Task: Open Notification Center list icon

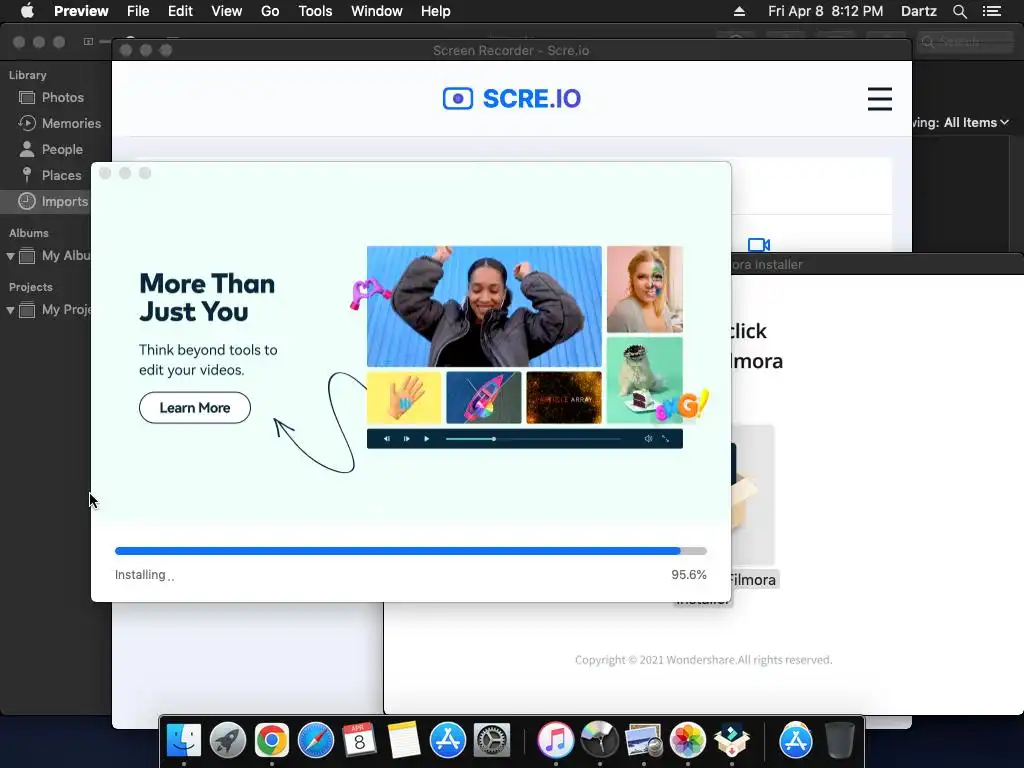Action: coord(992,11)
